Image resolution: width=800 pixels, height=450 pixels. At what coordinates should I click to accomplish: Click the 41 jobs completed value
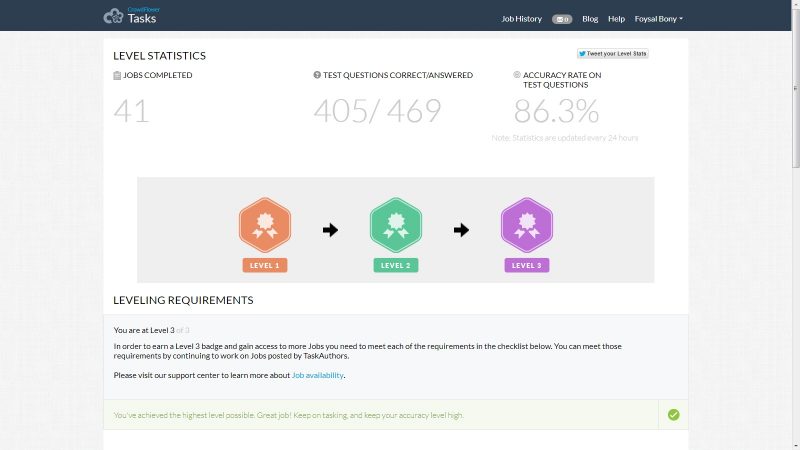coord(131,111)
